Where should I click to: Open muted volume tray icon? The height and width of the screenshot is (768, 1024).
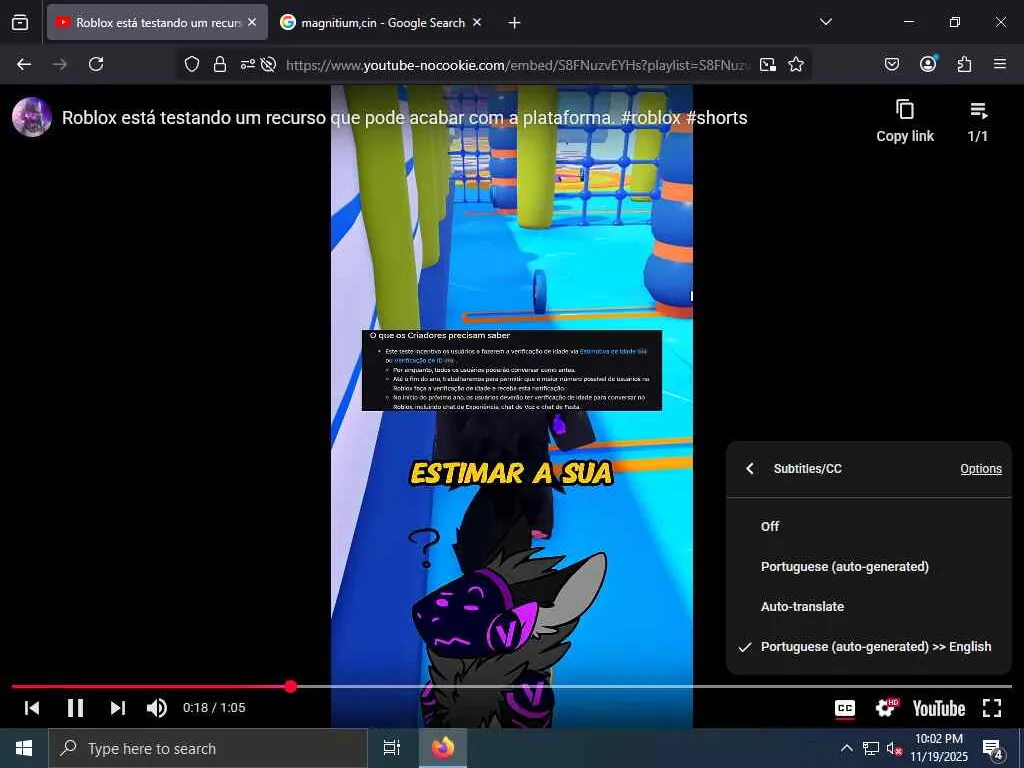[894, 749]
